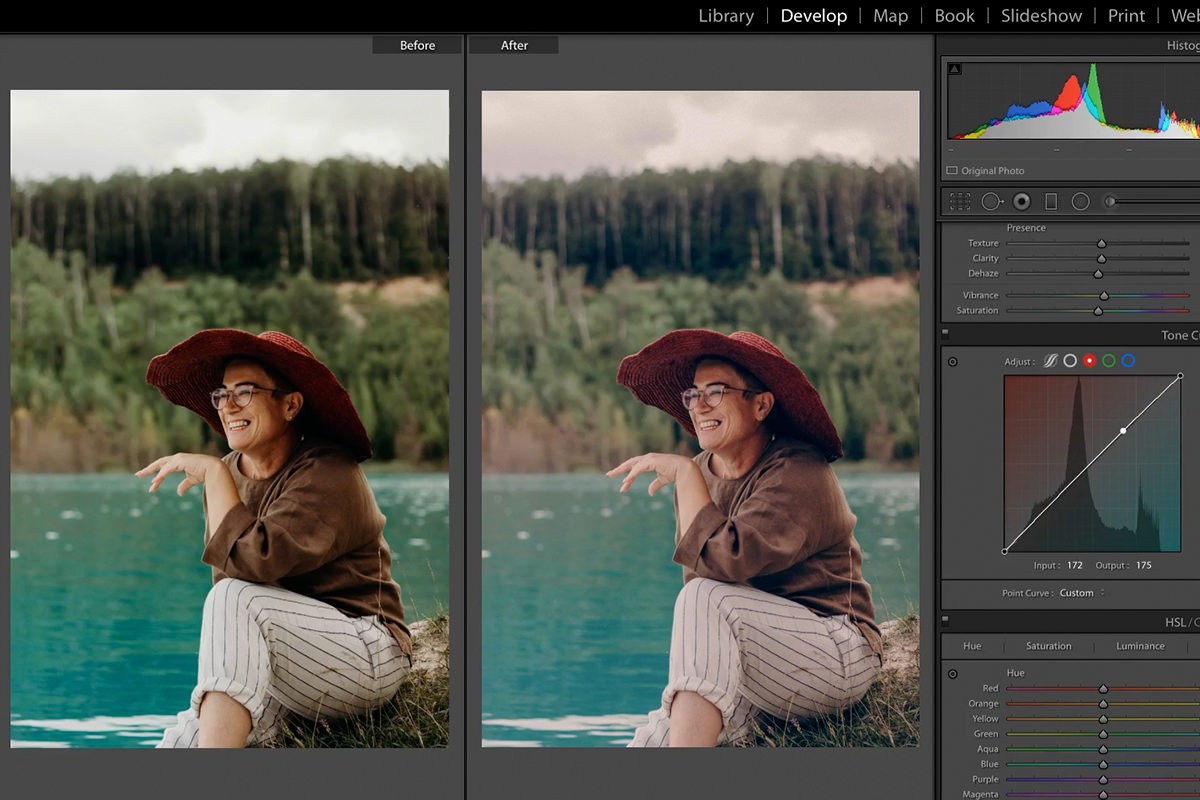Activate Tone Curve targeted adjustment tool
1200x800 pixels.
click(x=952, y=361)
